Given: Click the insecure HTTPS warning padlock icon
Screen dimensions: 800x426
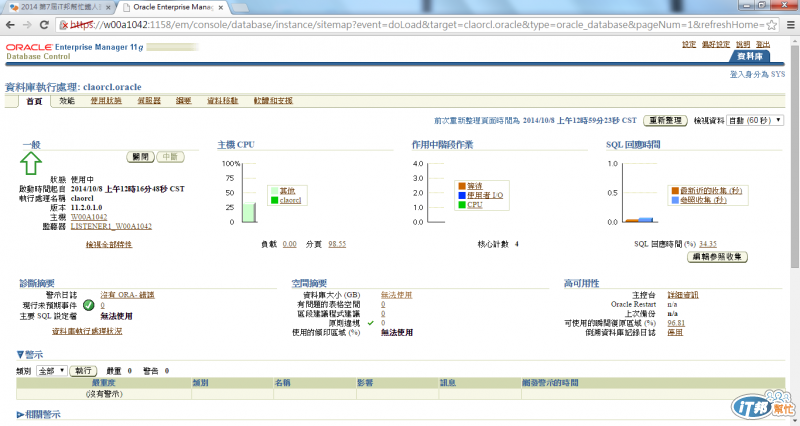Looking at the screenshot, I should [64, 24].
